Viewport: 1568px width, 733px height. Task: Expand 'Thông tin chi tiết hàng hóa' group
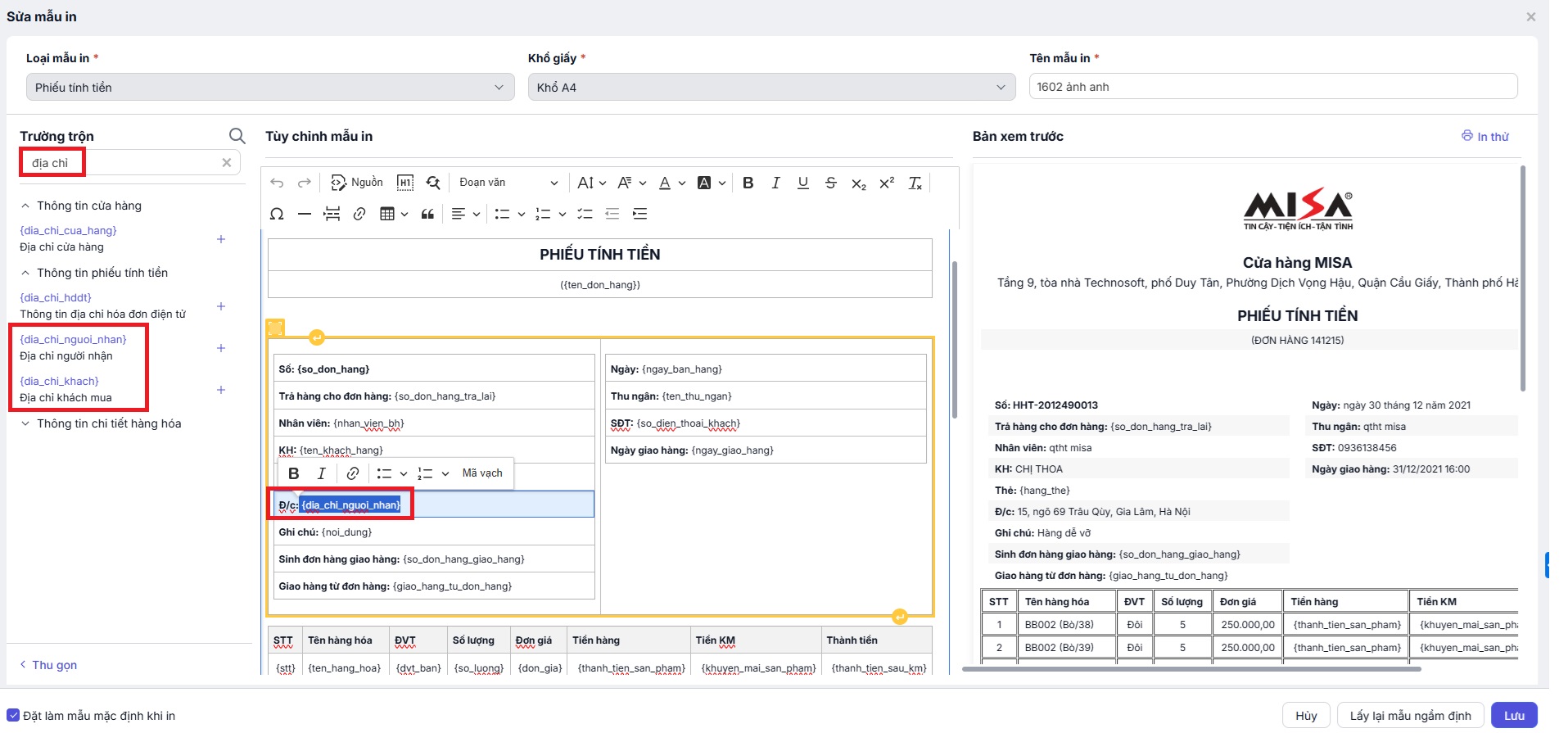(25, 423)
